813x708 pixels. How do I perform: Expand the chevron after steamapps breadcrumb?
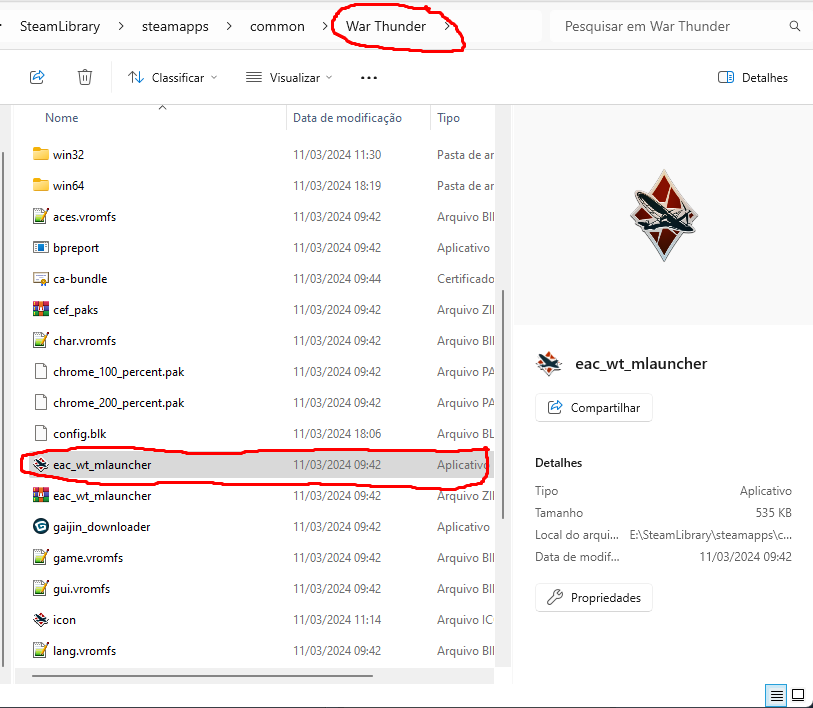point(229,26)
